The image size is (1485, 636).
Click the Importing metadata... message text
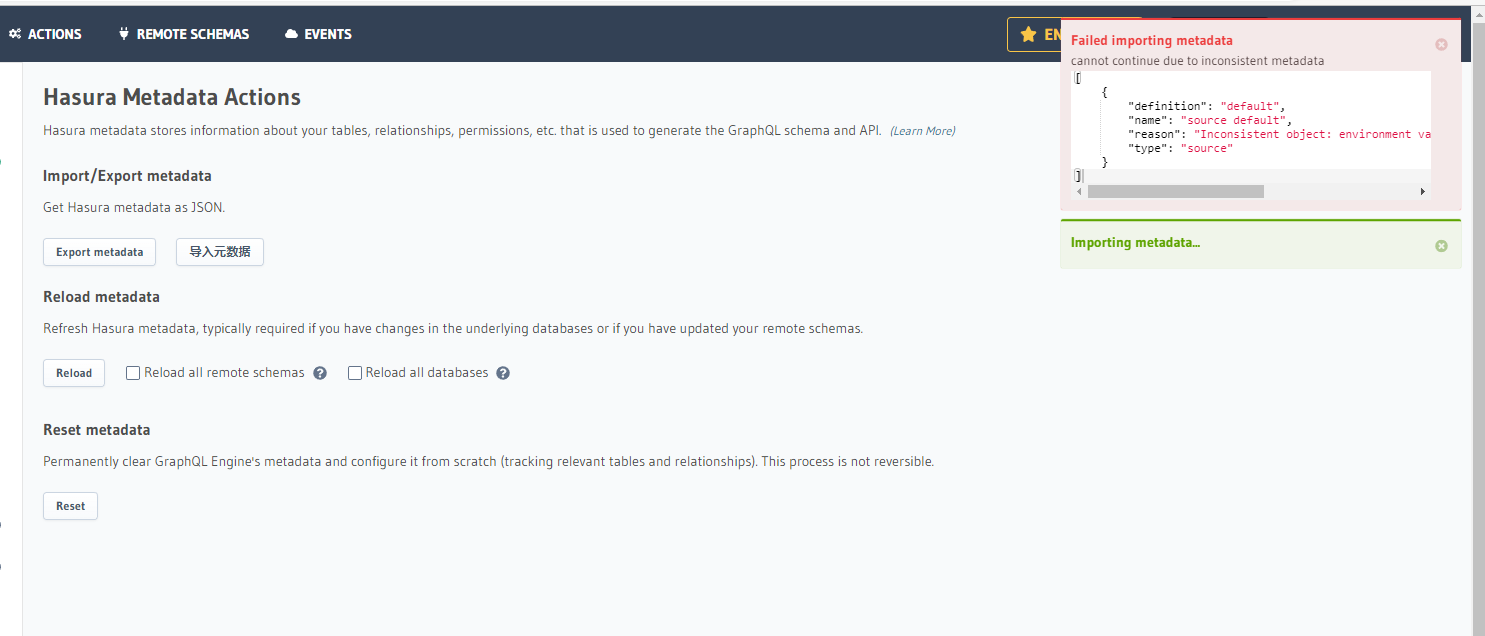coord(1135,242)
